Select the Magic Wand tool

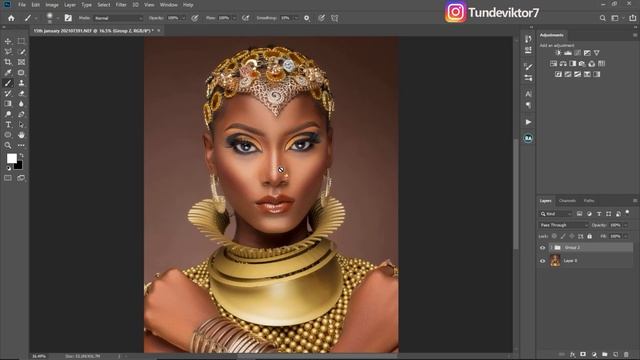21,52
